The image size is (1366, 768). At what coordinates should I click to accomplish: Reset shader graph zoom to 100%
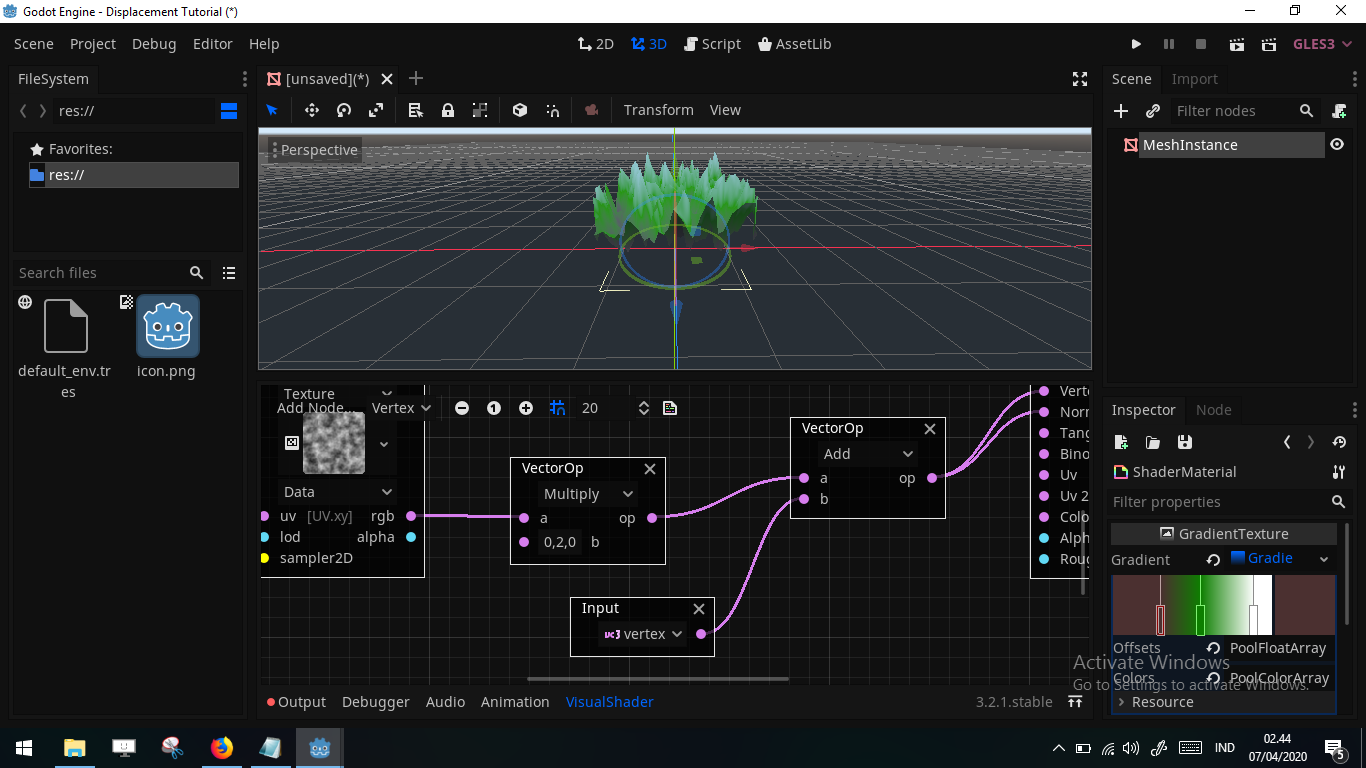(494, 408)
